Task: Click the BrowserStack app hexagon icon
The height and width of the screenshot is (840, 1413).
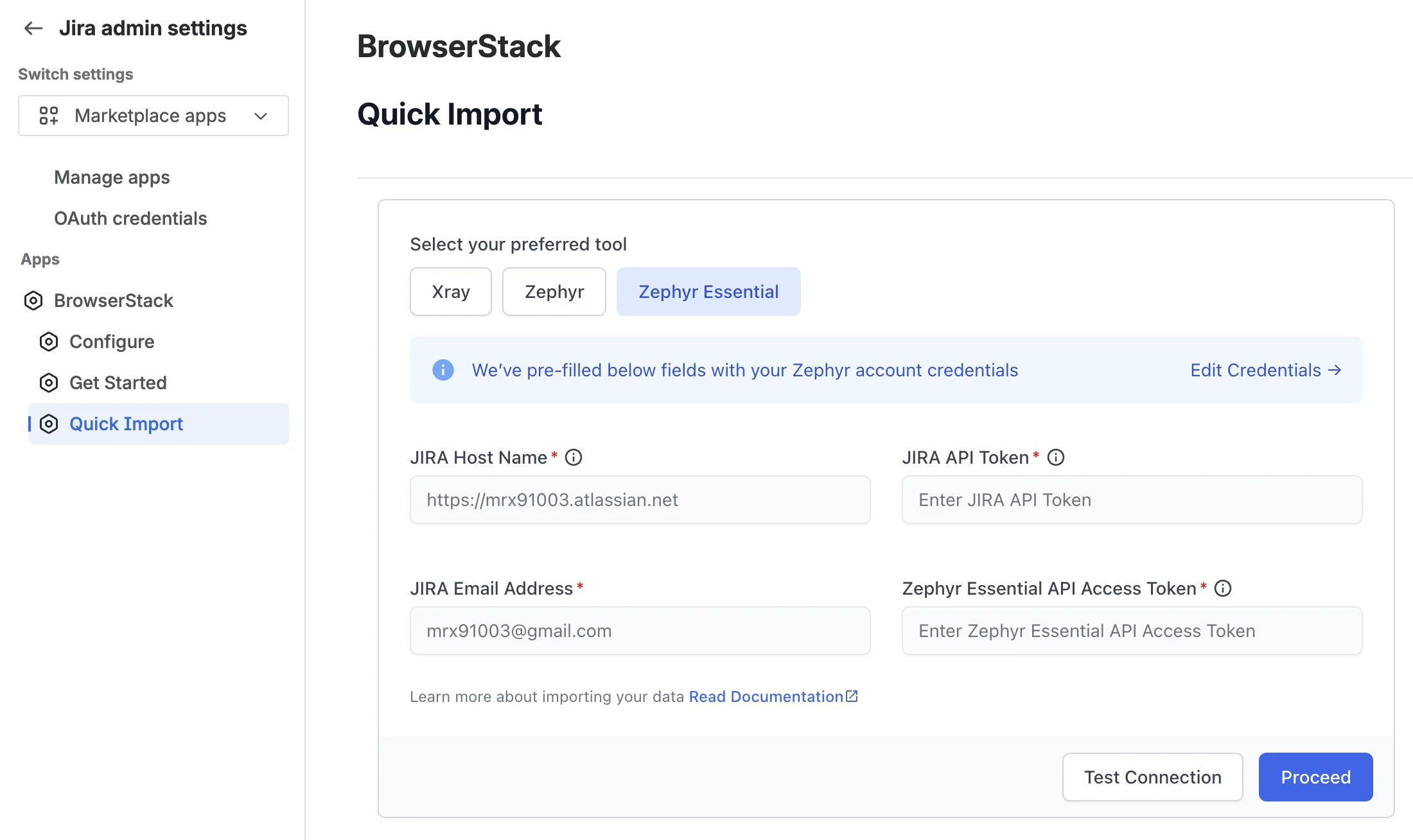Action: pos(33,301)
